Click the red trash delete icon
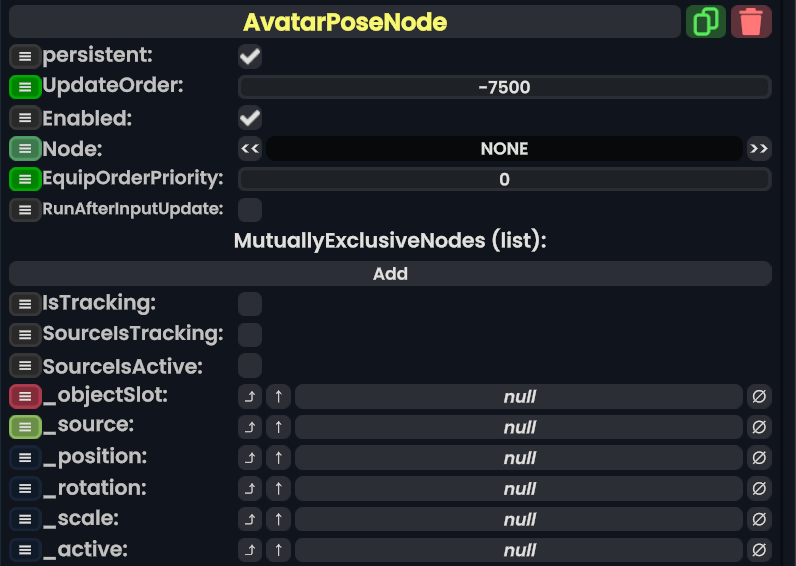The image size is (796, 566). 751,22
